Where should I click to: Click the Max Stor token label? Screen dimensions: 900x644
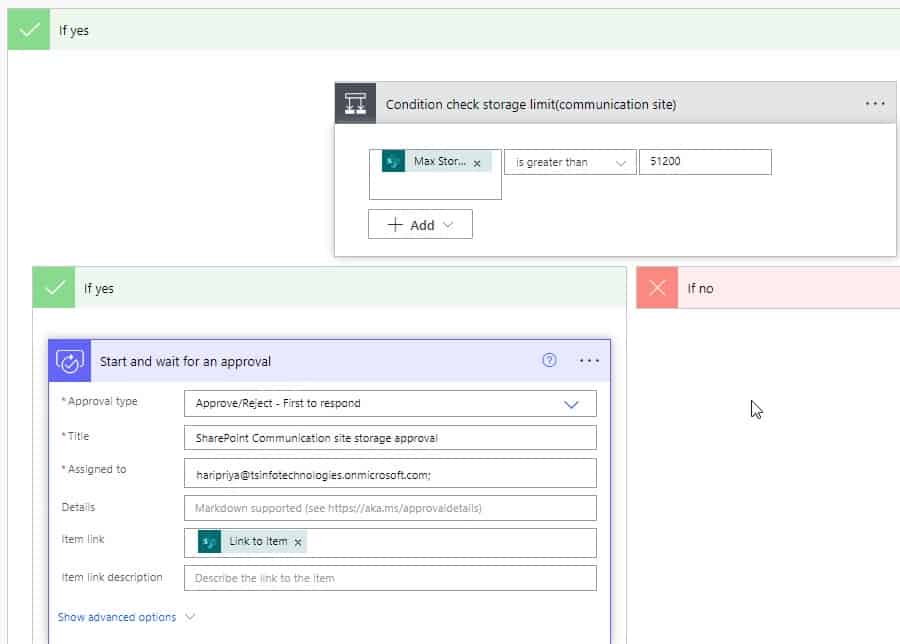[x=440, y=161]
